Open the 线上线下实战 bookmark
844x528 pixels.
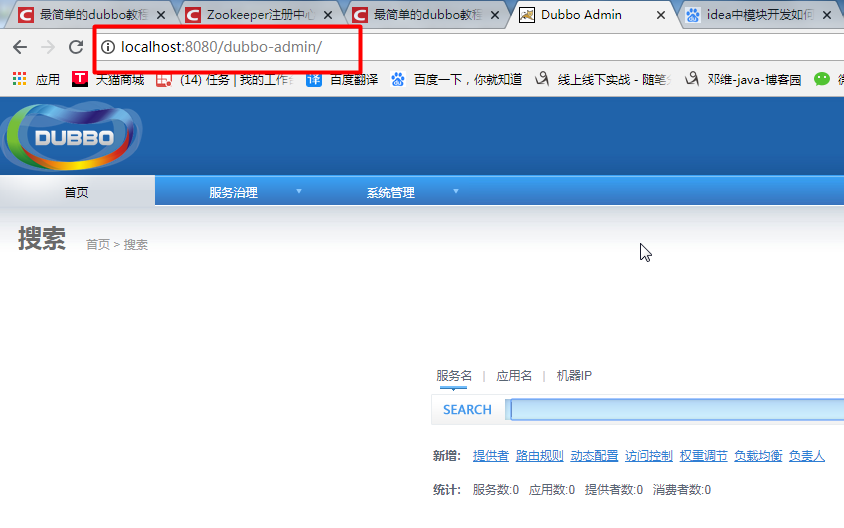[x=603, y=80]
